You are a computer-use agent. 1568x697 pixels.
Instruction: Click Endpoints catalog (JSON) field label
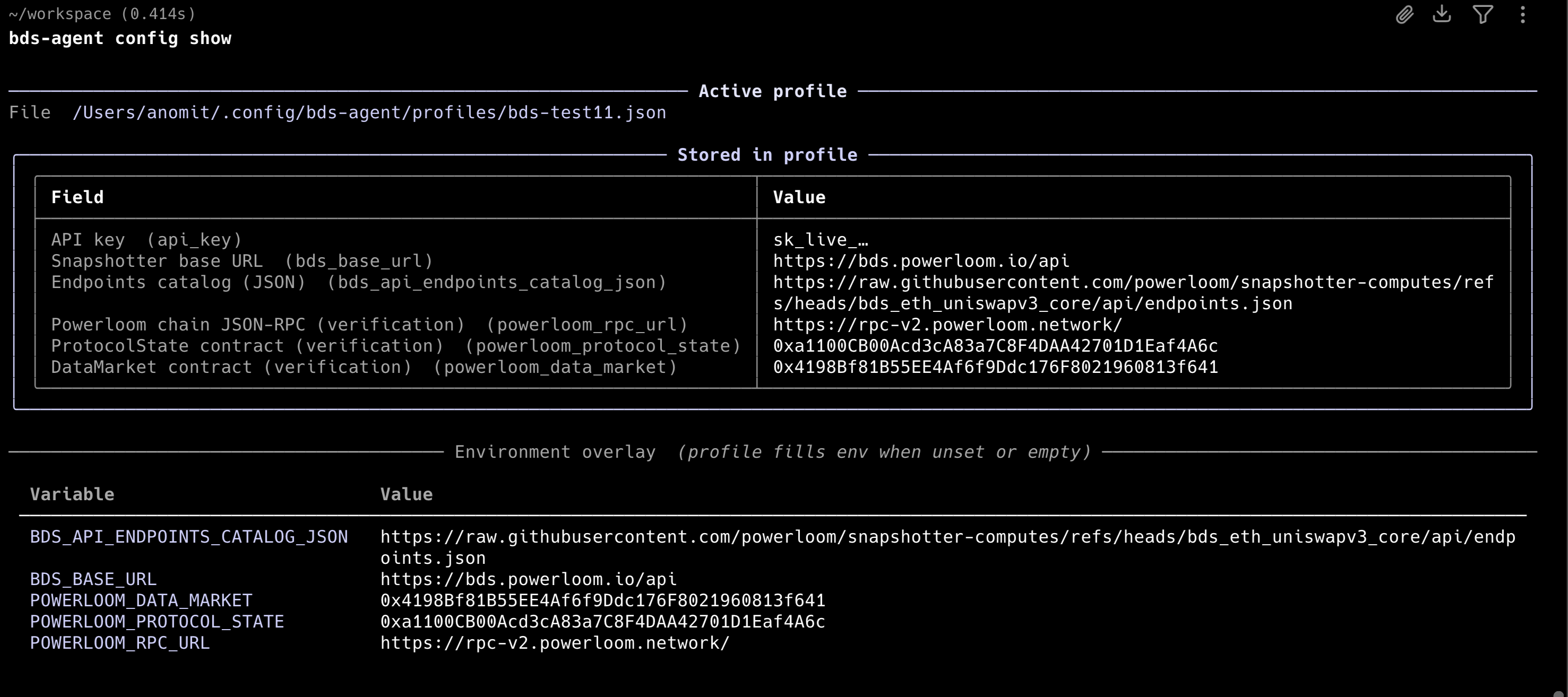click(359, 282)
